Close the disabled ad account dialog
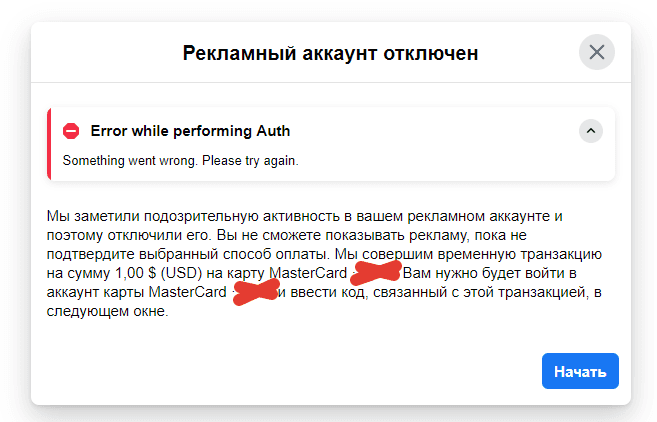 597,52
